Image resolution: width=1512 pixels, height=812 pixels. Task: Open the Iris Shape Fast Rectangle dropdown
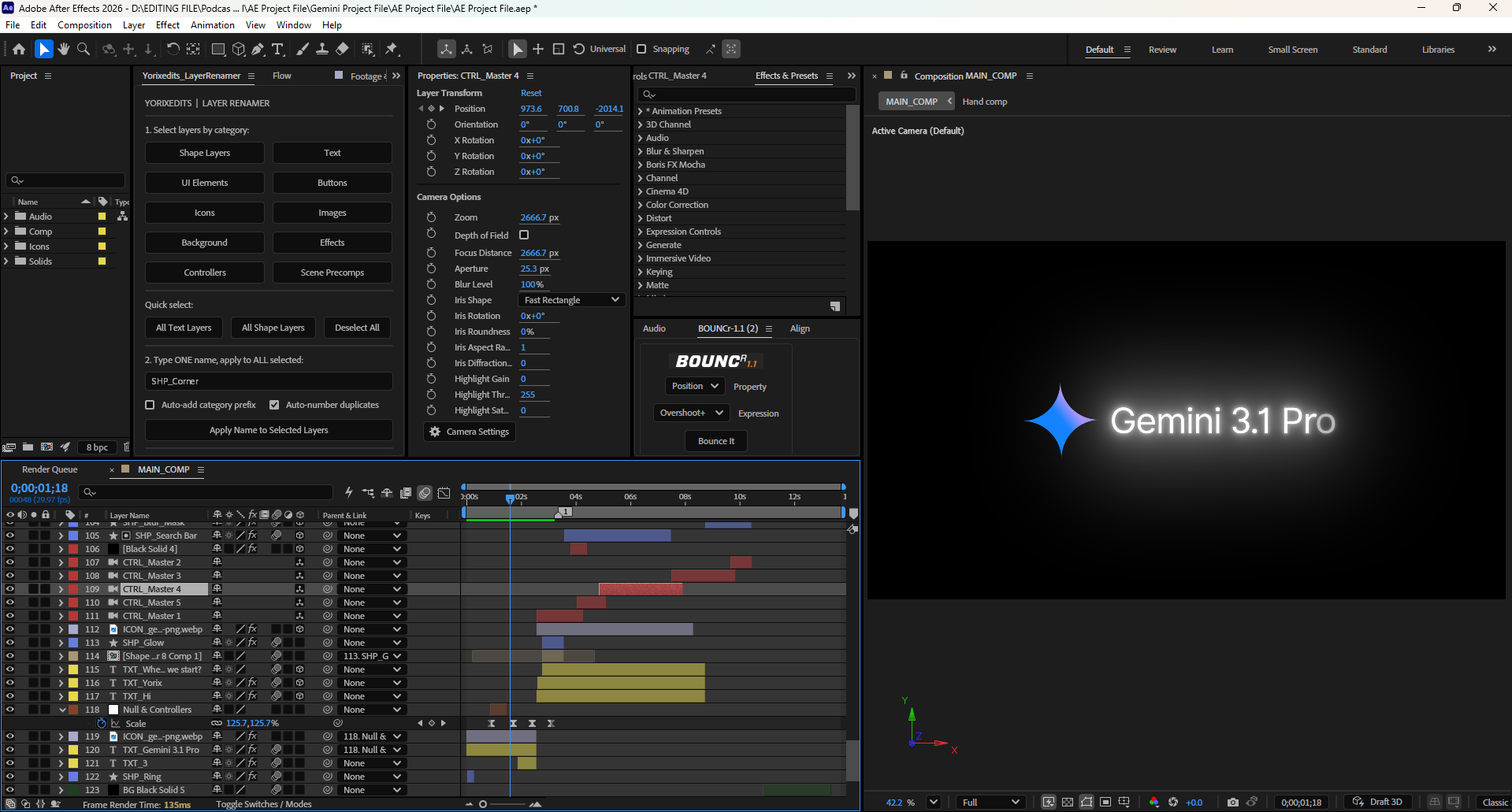click(571, 300)
